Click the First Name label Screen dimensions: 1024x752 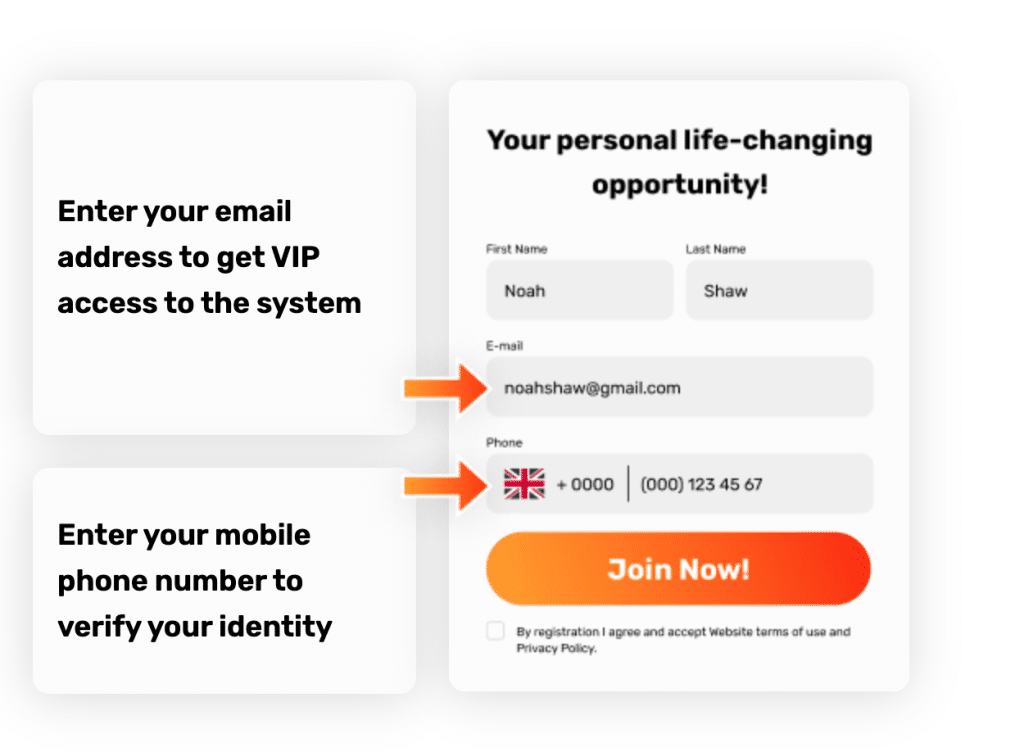click(517, 249)
